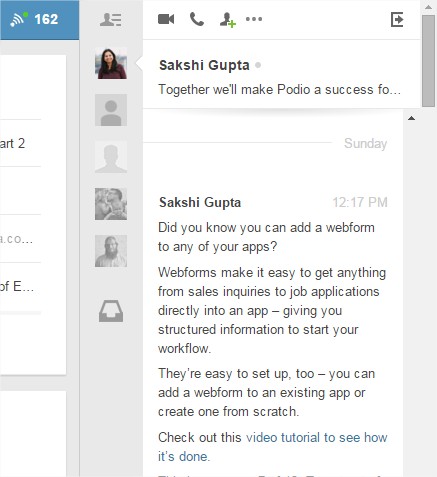Select Sakshi Gupta's avatar in the sidebar
Image resolution: width=437 pixels, height=477 pixels.
pos(111,63)
